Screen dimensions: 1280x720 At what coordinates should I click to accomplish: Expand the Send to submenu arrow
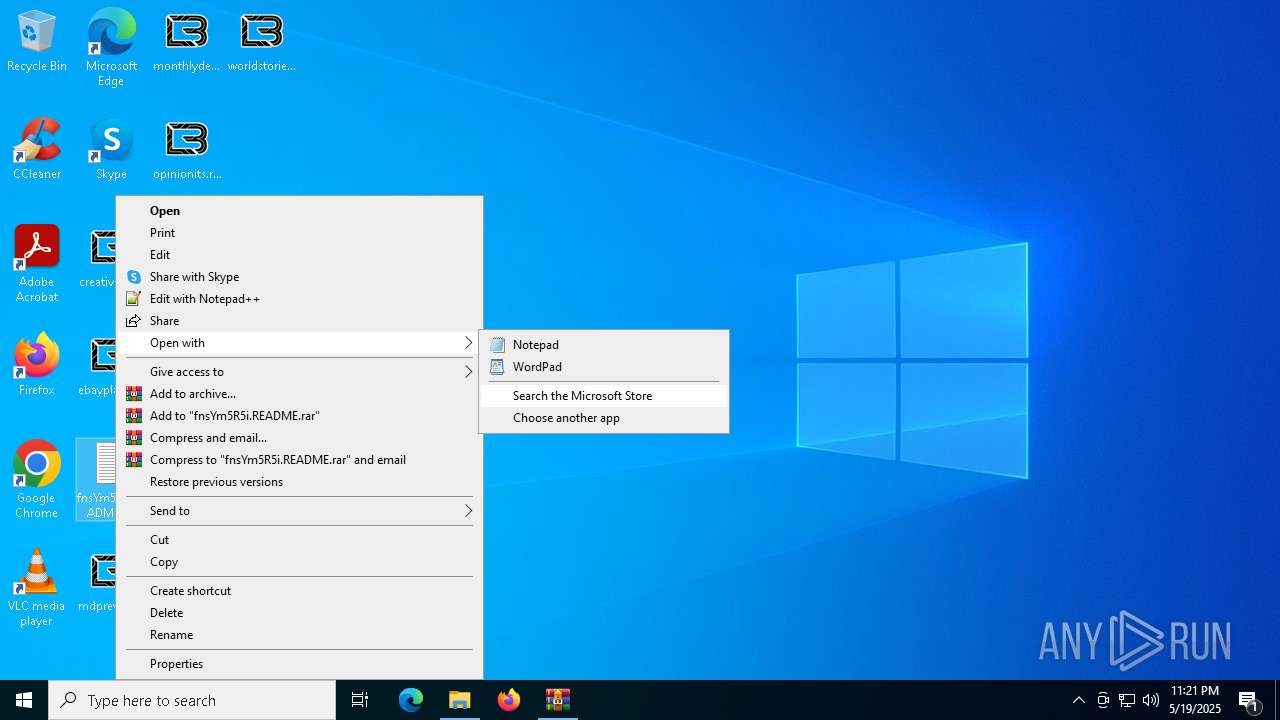tap(468, 511)
